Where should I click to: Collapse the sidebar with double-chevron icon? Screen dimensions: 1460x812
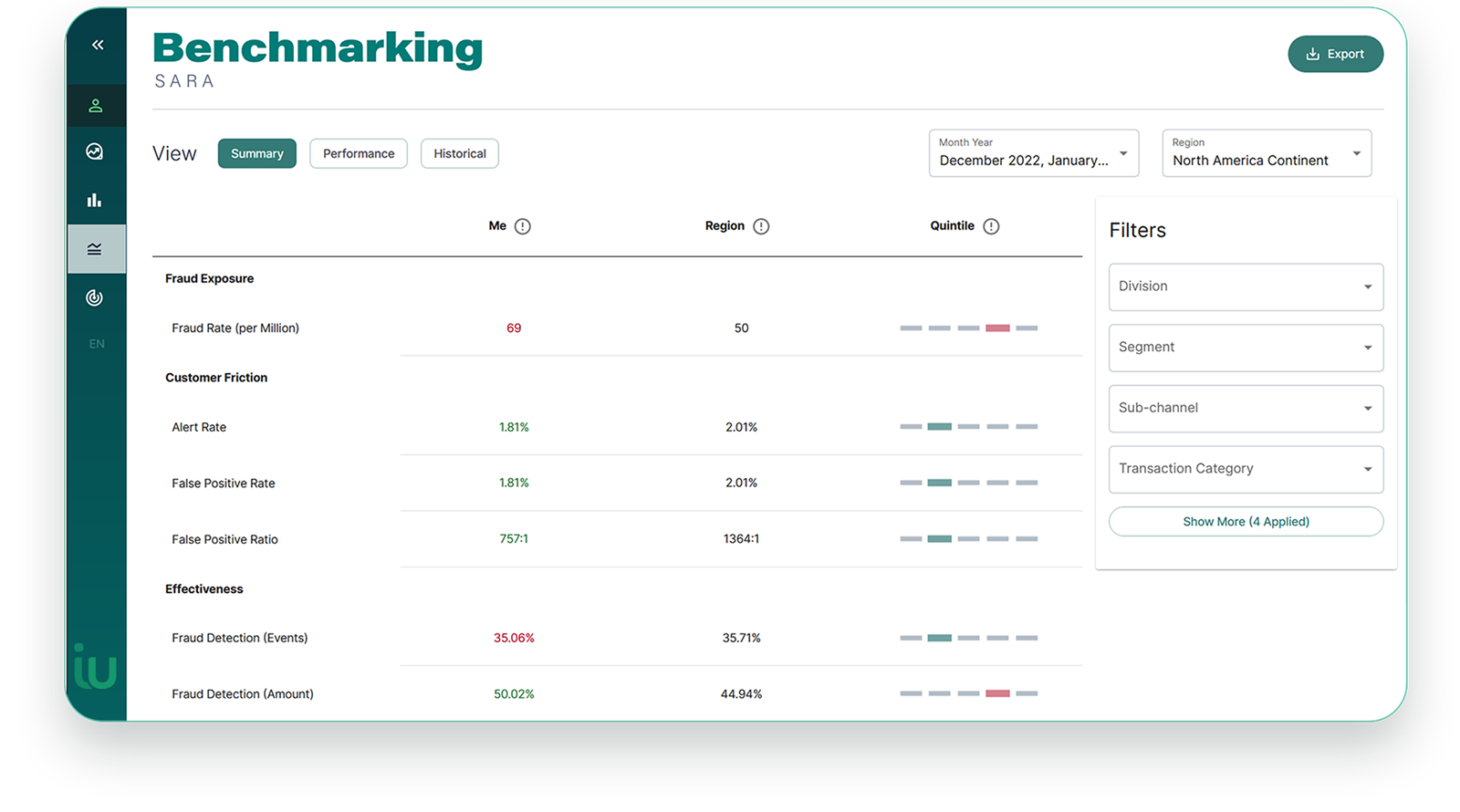pyautogui.click(x=98, y=45)
